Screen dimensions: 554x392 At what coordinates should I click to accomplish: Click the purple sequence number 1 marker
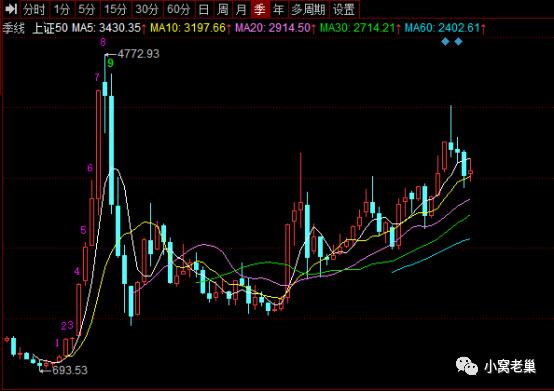(x=57, y=343)
